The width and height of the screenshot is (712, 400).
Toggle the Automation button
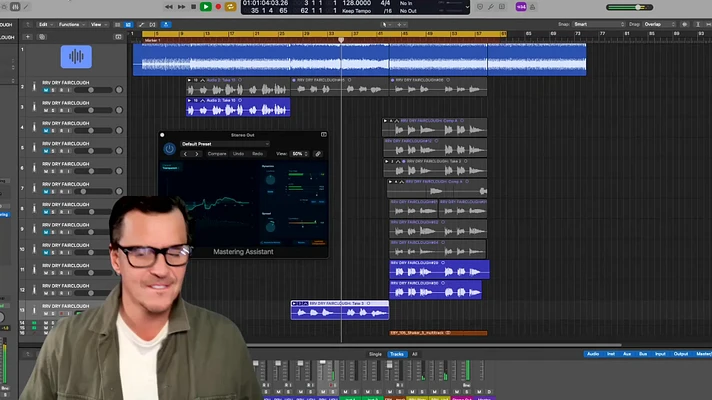point(141,25)
